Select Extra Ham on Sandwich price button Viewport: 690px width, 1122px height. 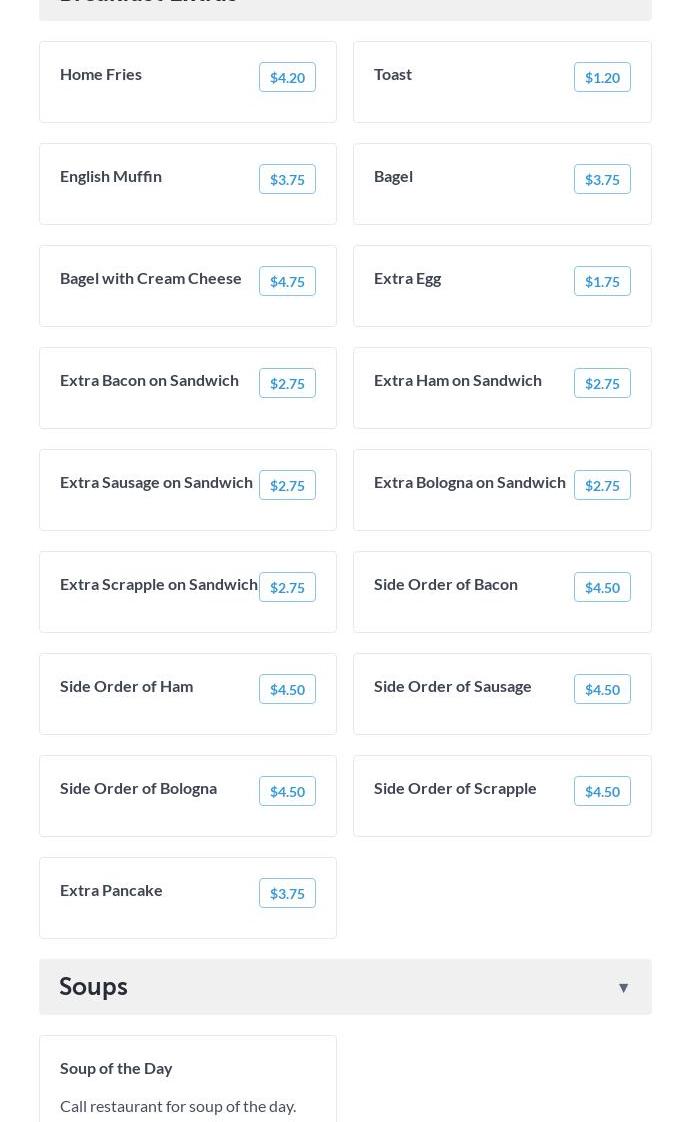602,384
